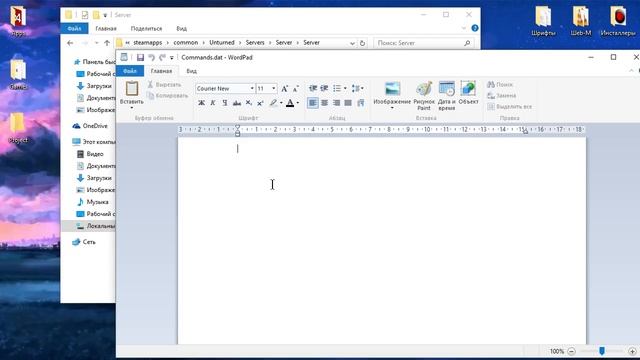Open the font color dropdown arrow
The width and height of the screenshot is (640, 360).
click(298, 103)
